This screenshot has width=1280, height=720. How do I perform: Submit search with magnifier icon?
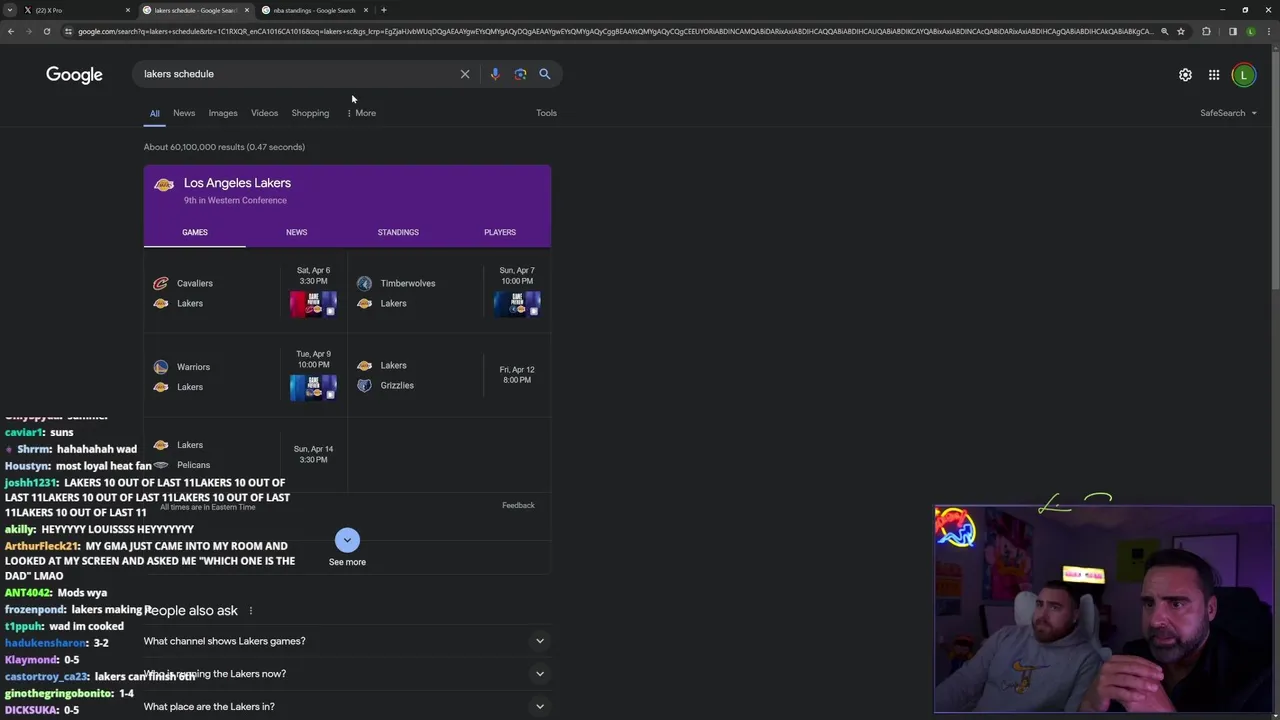click(x=545, y=74)
